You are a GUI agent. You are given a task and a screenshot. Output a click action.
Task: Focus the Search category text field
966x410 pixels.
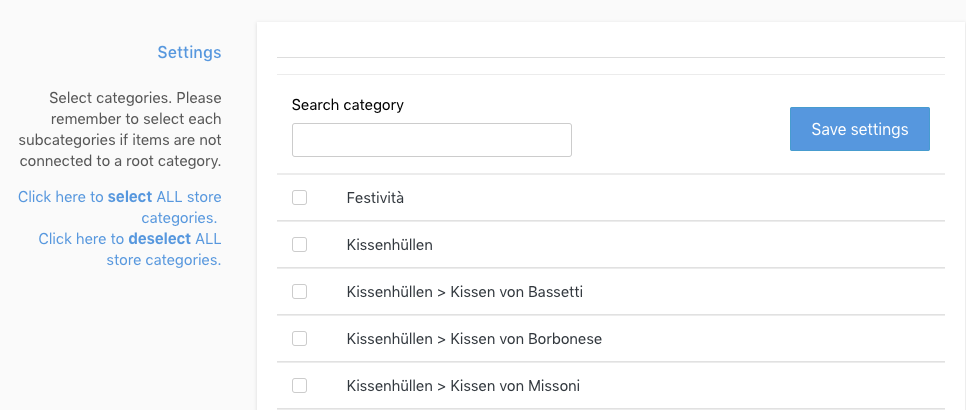pos(431,140)
